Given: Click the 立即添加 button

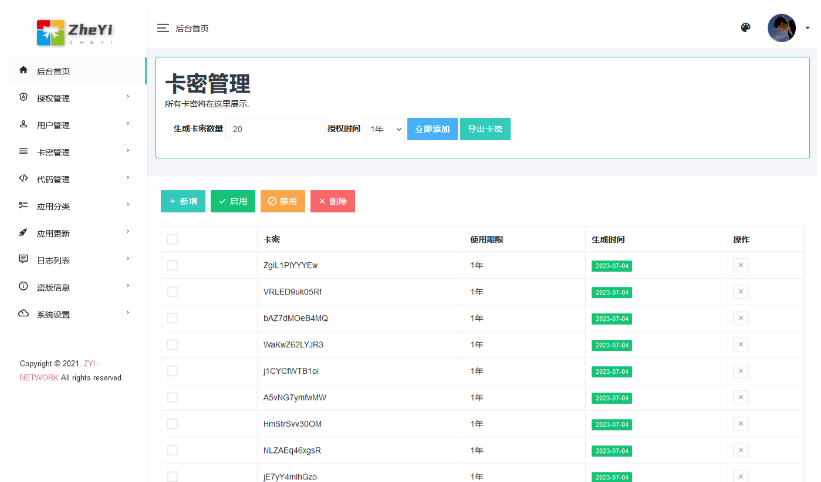Looking at the screenshot, I should (432, 129).
